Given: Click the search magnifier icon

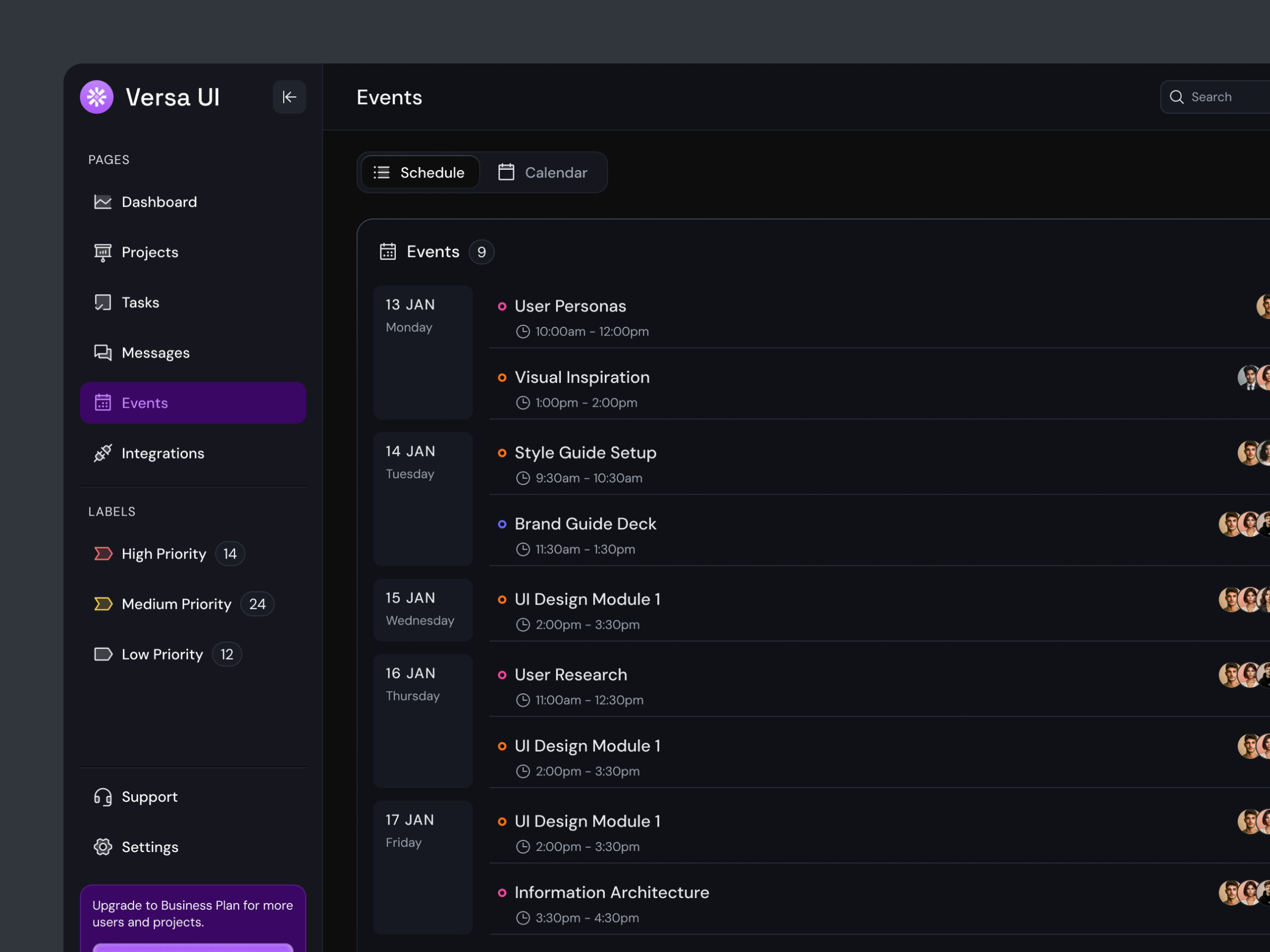Looking at the screenshot, I should click(1177, 96).
